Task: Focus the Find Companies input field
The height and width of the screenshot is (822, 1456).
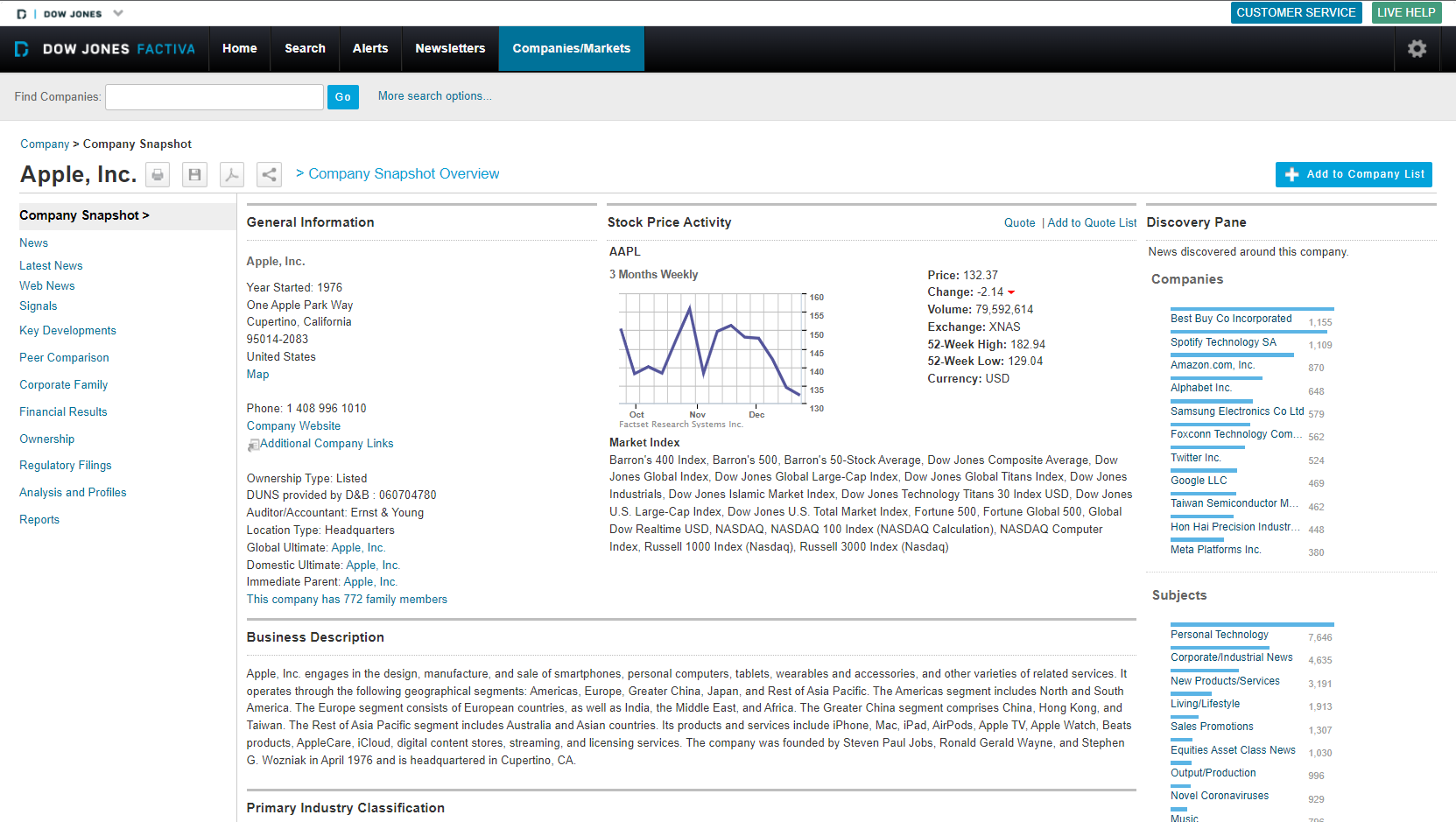Action: click(215, 97)
